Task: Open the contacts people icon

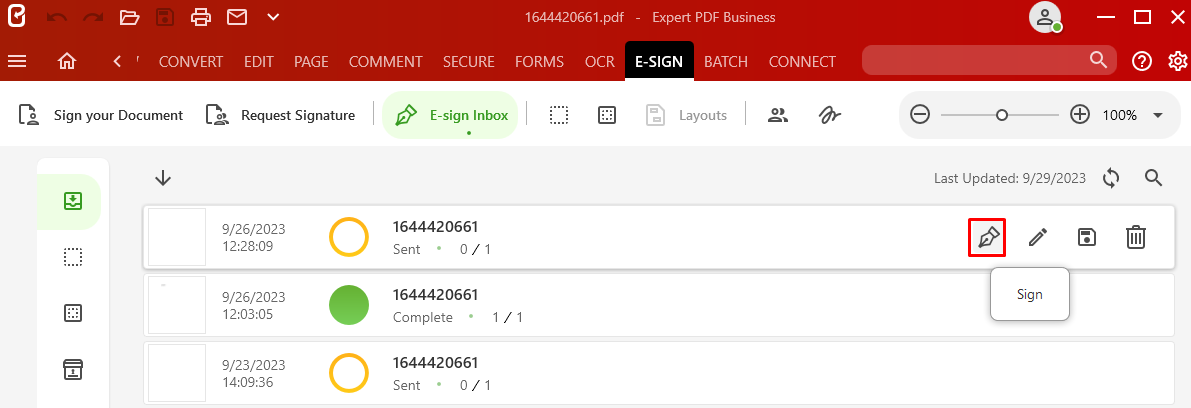Action: pyautogui.click(x=777, y=115)
